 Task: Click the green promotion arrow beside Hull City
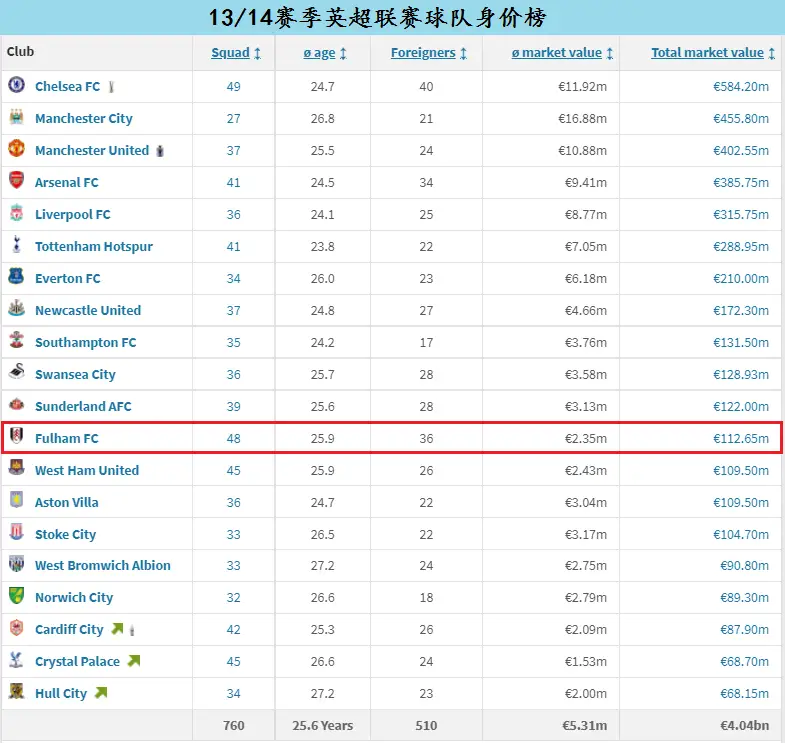pyautogui.click(x=101, y=693)
